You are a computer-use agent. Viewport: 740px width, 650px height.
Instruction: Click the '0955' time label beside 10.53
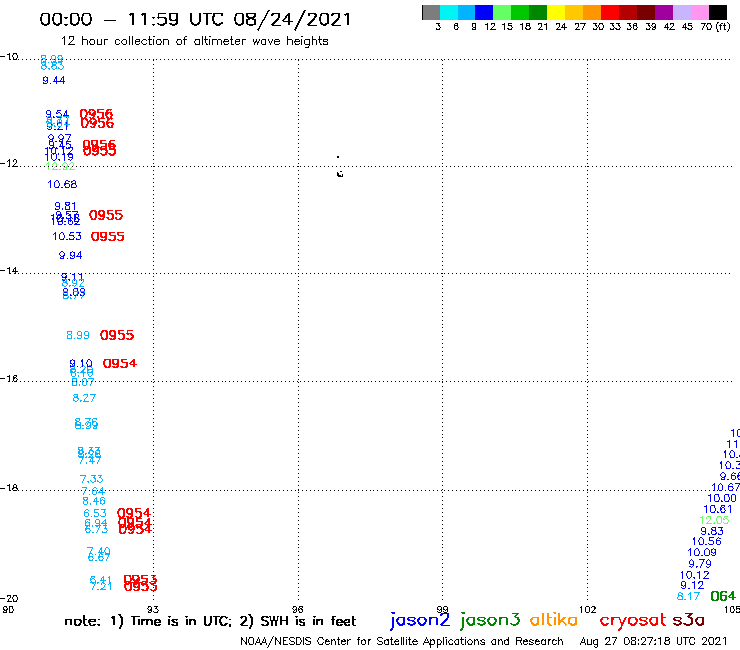[x=108, y=236]
